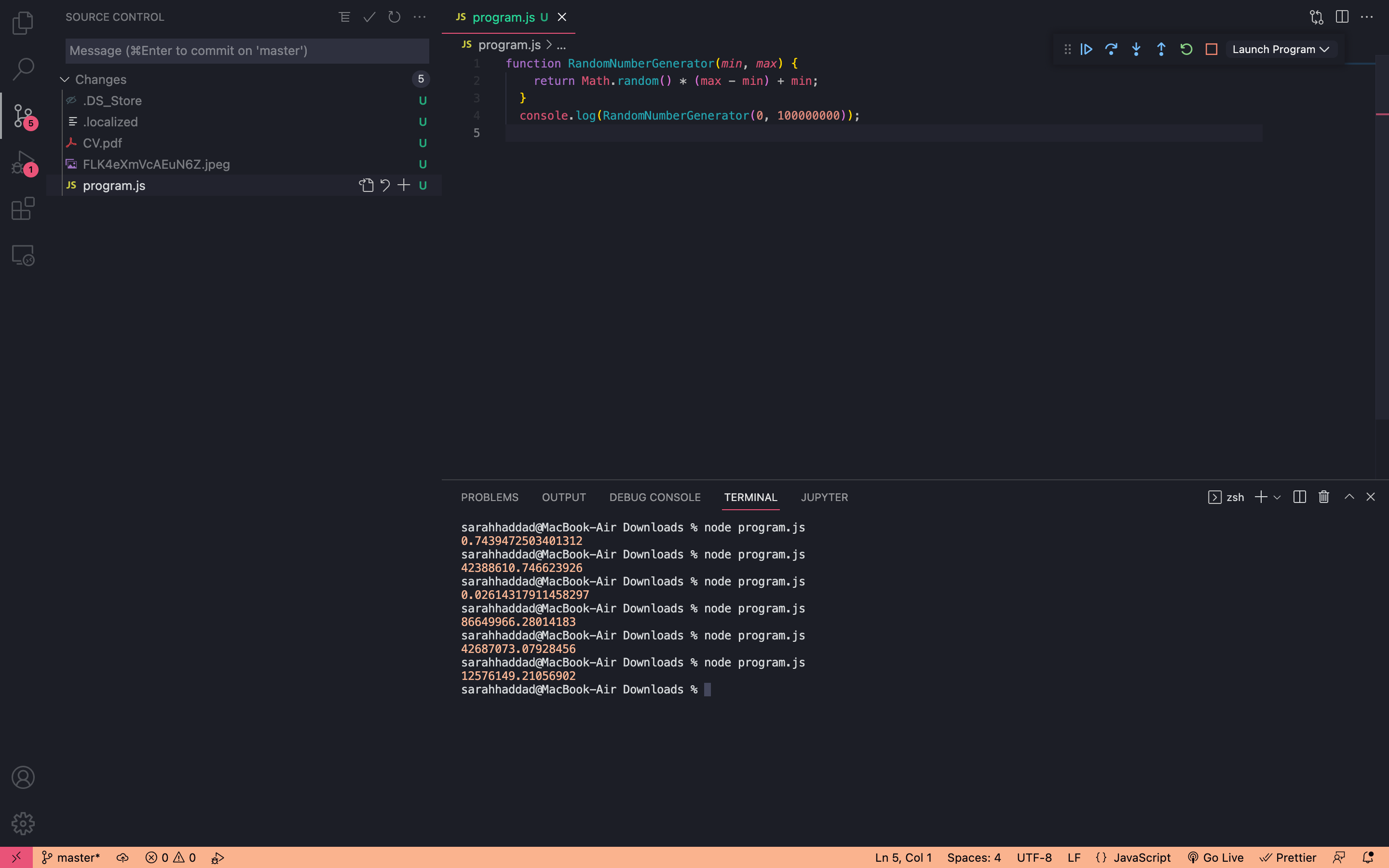
Task: Click the Restart debug session icon
Action: (1186, 49)
